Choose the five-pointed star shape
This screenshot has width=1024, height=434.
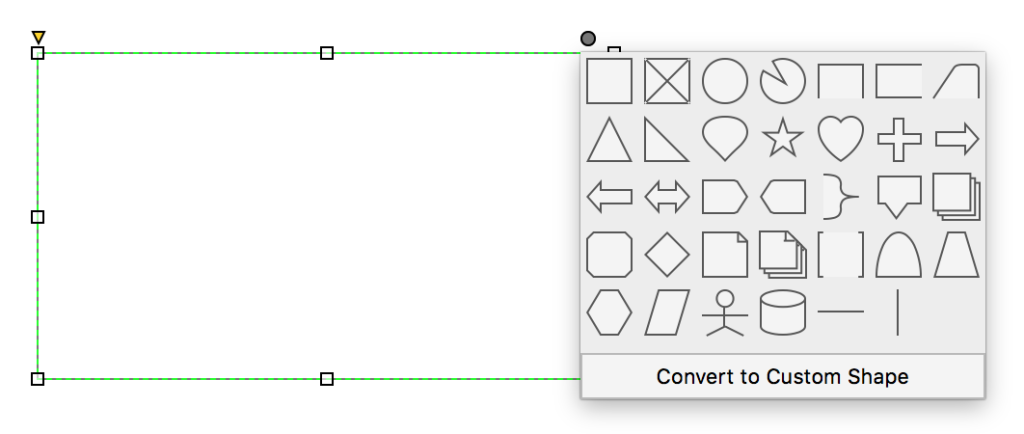click(x=782, y=138)
